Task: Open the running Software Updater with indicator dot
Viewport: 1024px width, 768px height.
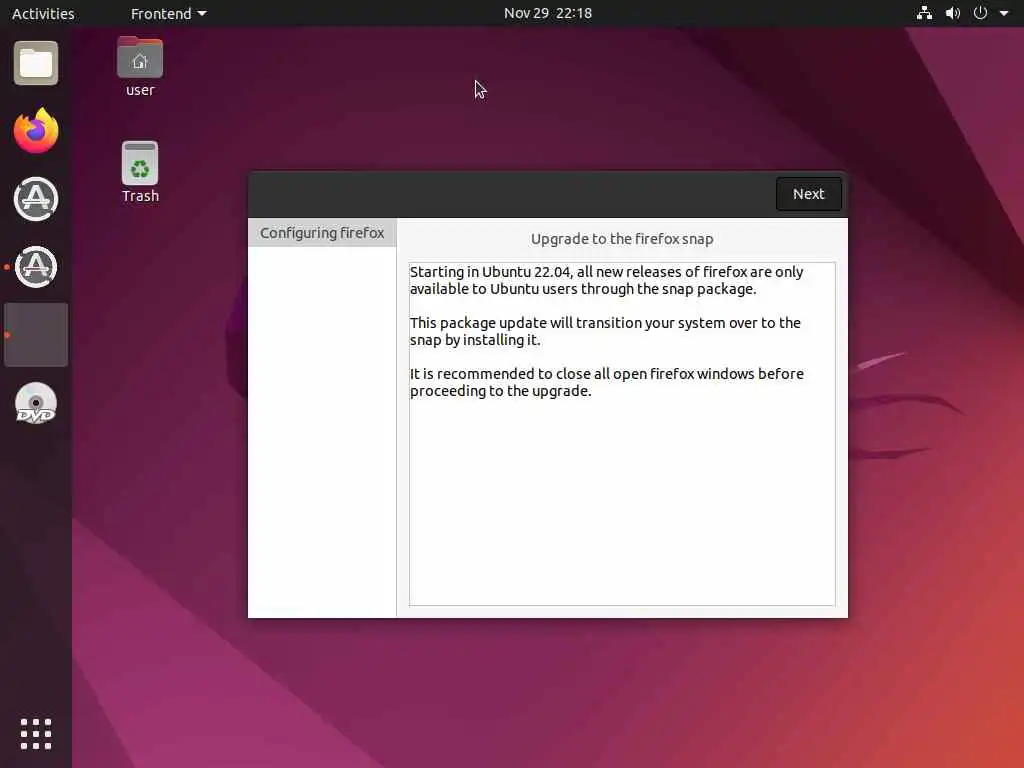Action: click(x=36, y=267)
